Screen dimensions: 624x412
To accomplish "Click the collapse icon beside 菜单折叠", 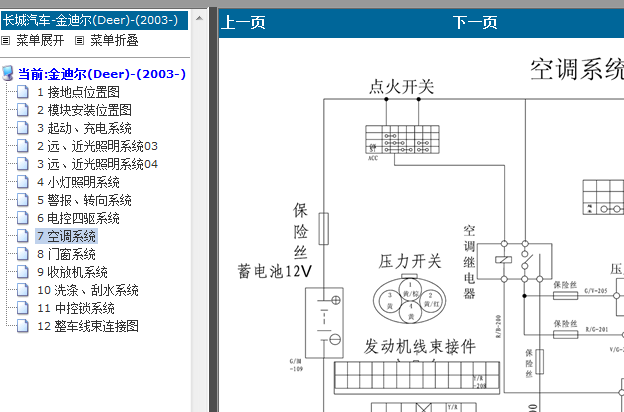I will click(80, 41).
